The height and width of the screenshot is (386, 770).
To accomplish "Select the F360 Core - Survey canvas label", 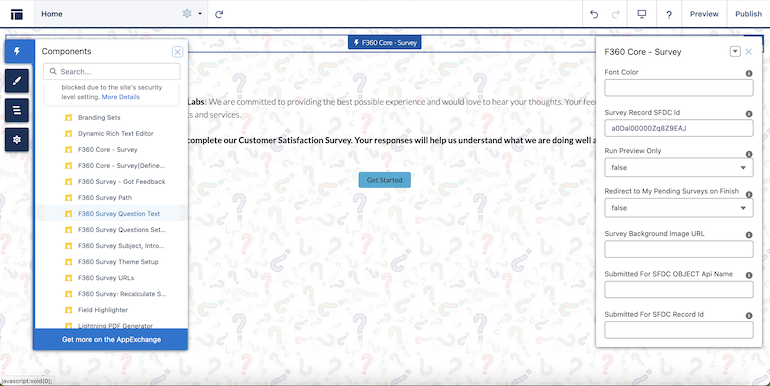I will [x=385, y=43].
